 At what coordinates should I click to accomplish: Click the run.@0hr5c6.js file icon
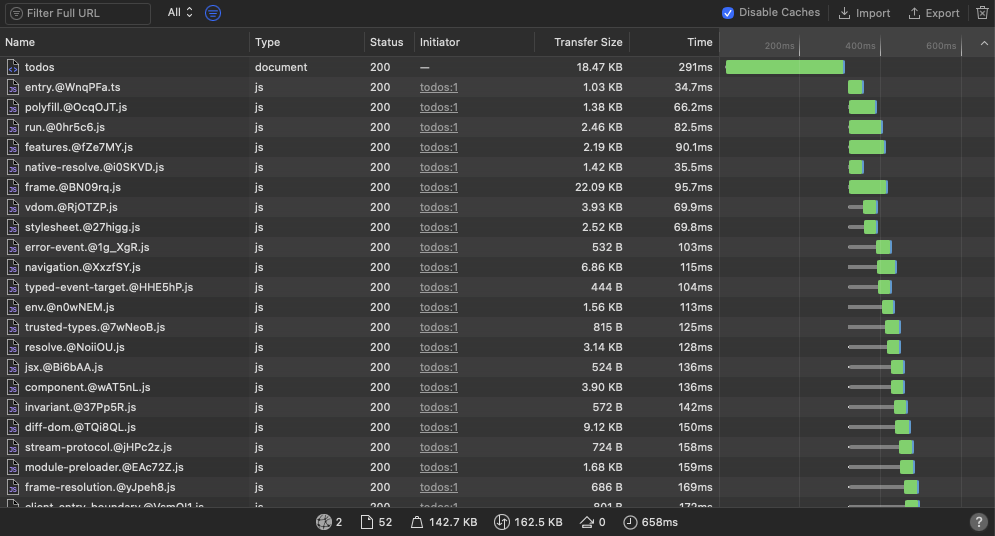point(13,127)
